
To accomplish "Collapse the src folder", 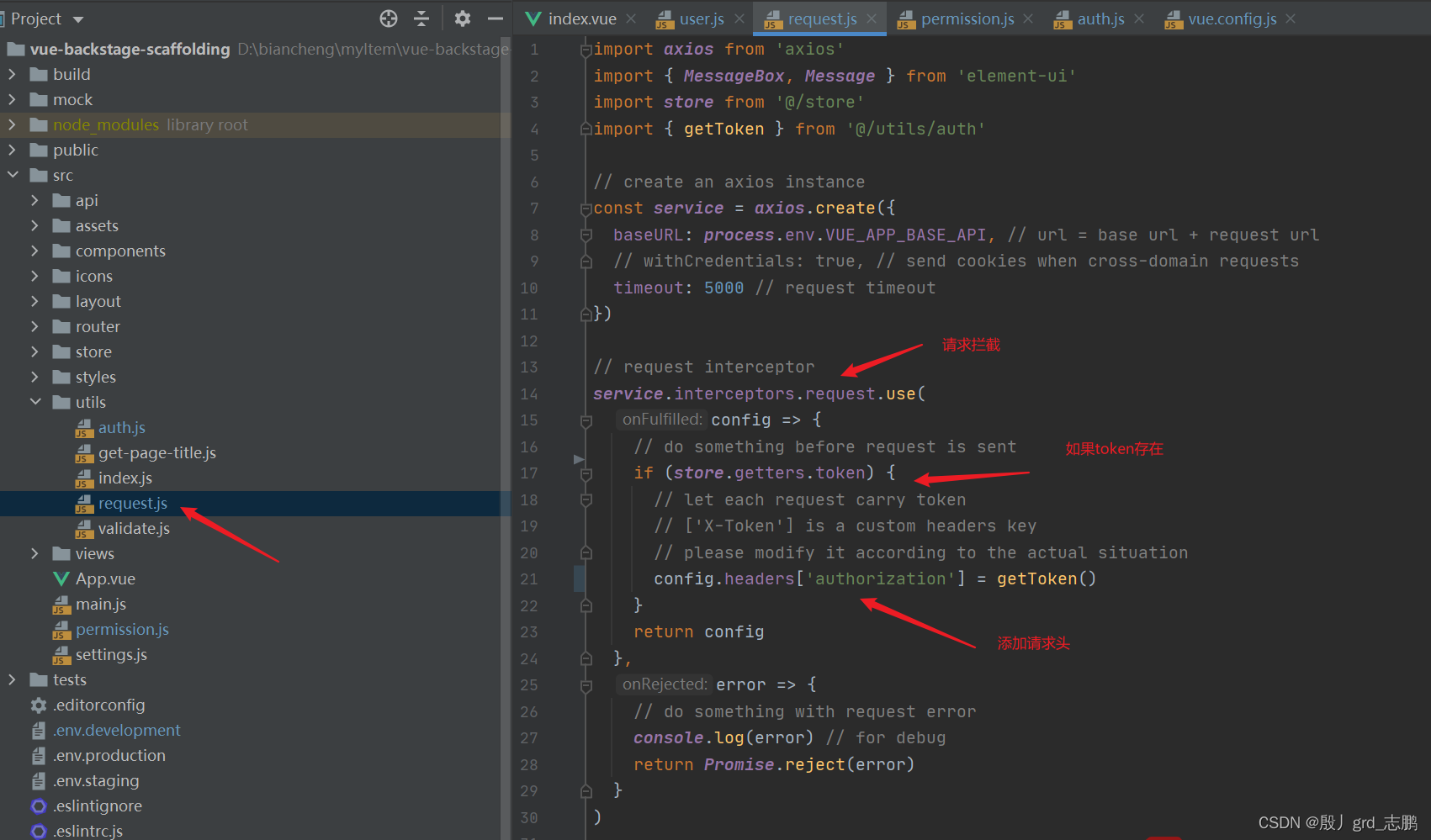I will [x=12, y=175].
